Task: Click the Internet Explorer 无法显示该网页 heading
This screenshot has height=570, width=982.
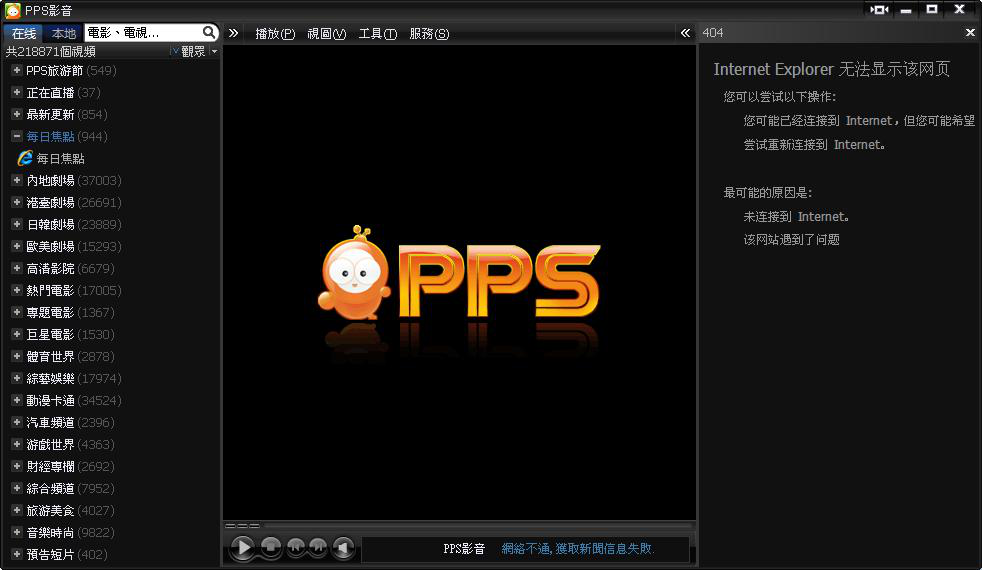Action: (832, 69)
